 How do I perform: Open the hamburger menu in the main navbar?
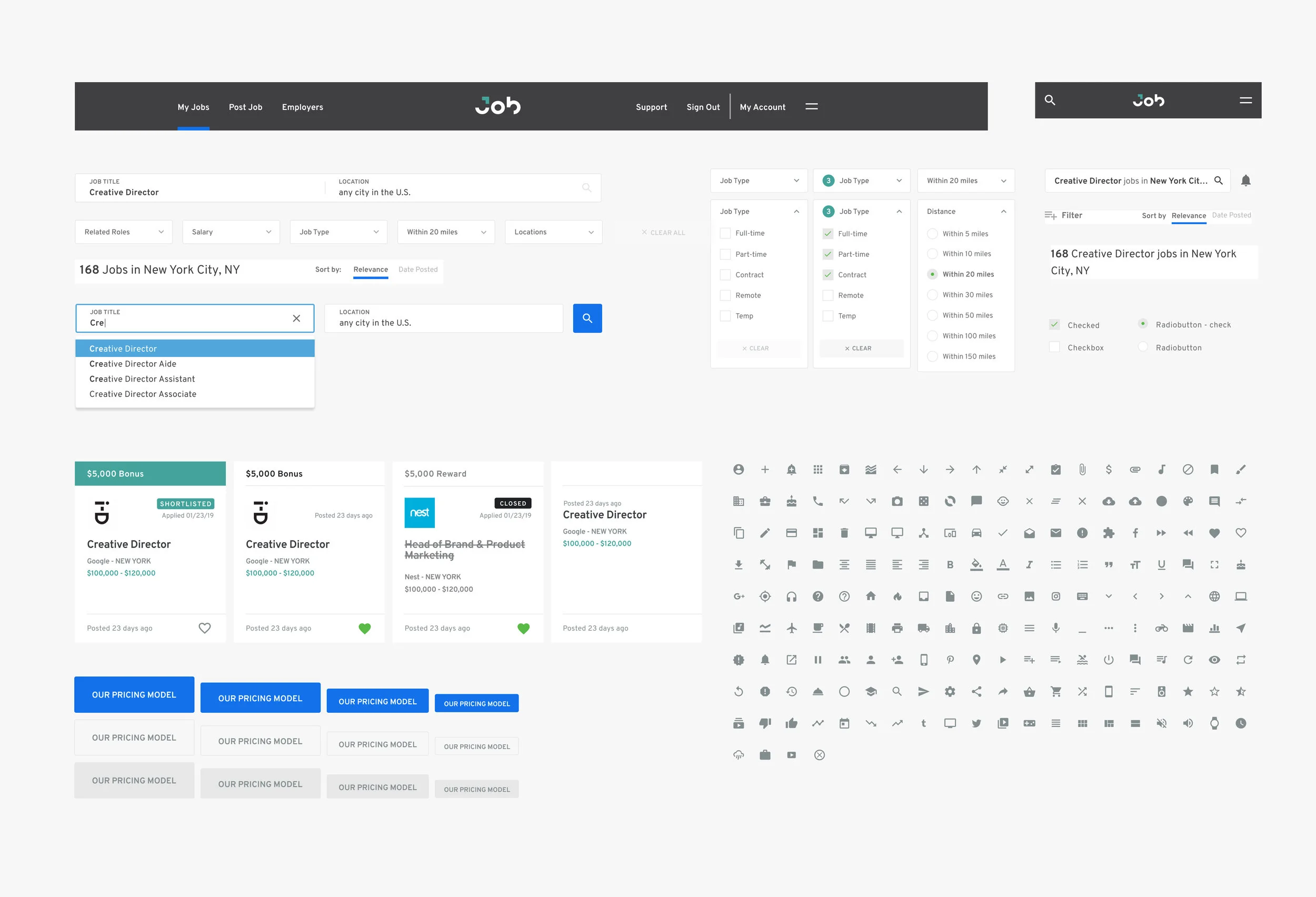(812, 106)
